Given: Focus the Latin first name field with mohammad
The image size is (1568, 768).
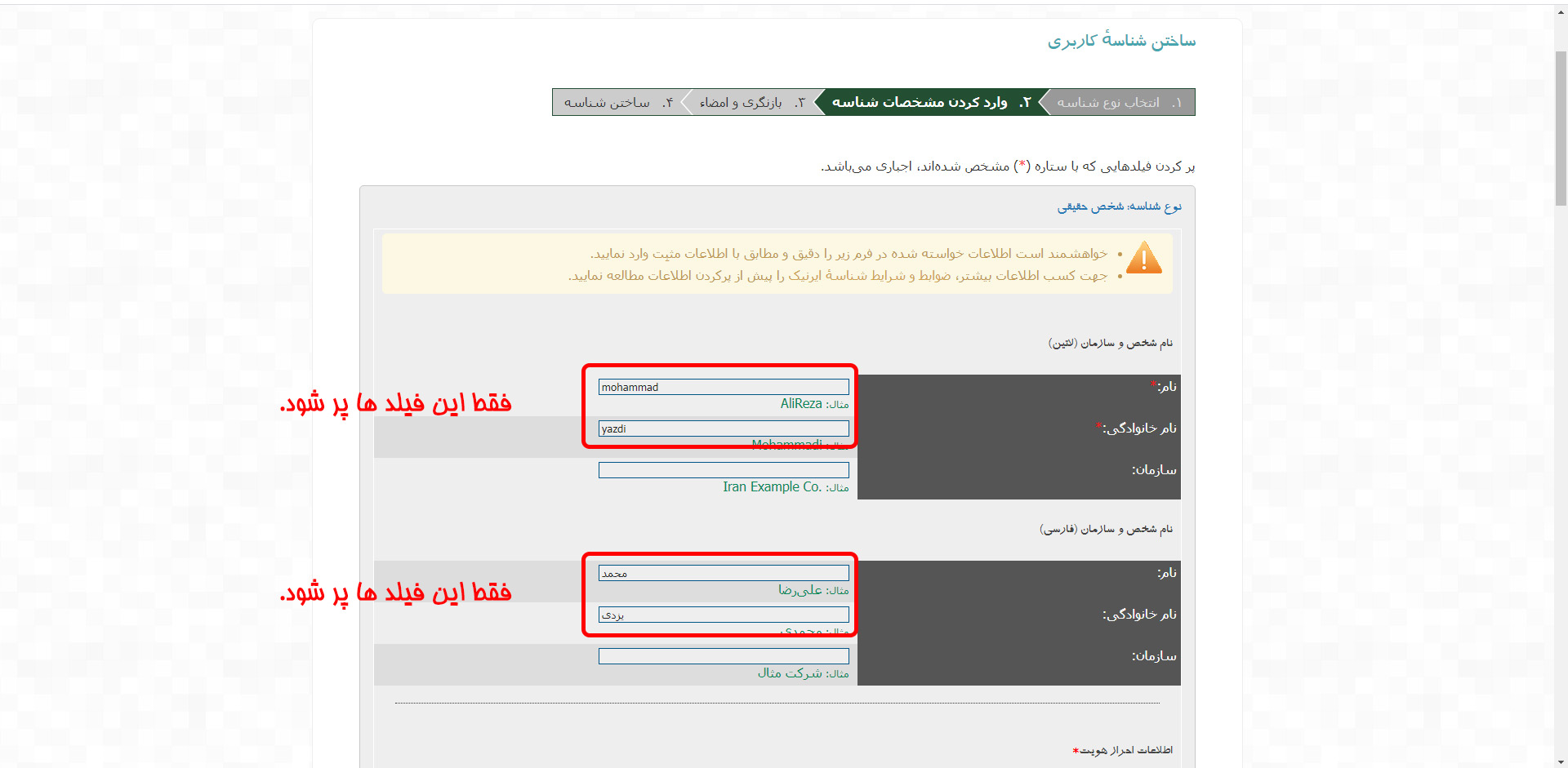Looking at the screenshot, I should click(x=723, y=387).
